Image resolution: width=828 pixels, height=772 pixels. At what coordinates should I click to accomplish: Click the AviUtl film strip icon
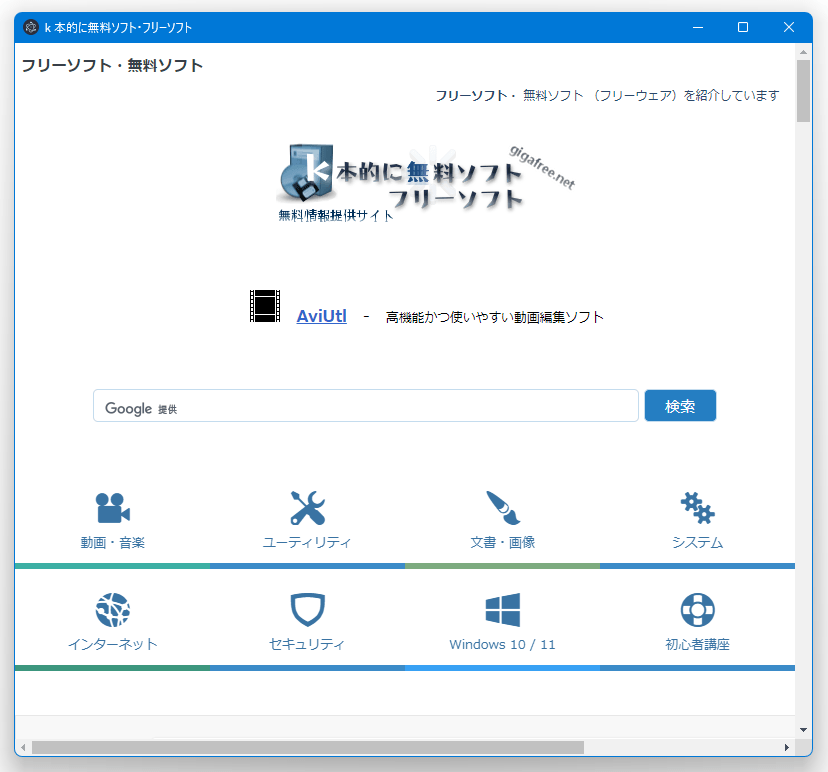point(265,306)
